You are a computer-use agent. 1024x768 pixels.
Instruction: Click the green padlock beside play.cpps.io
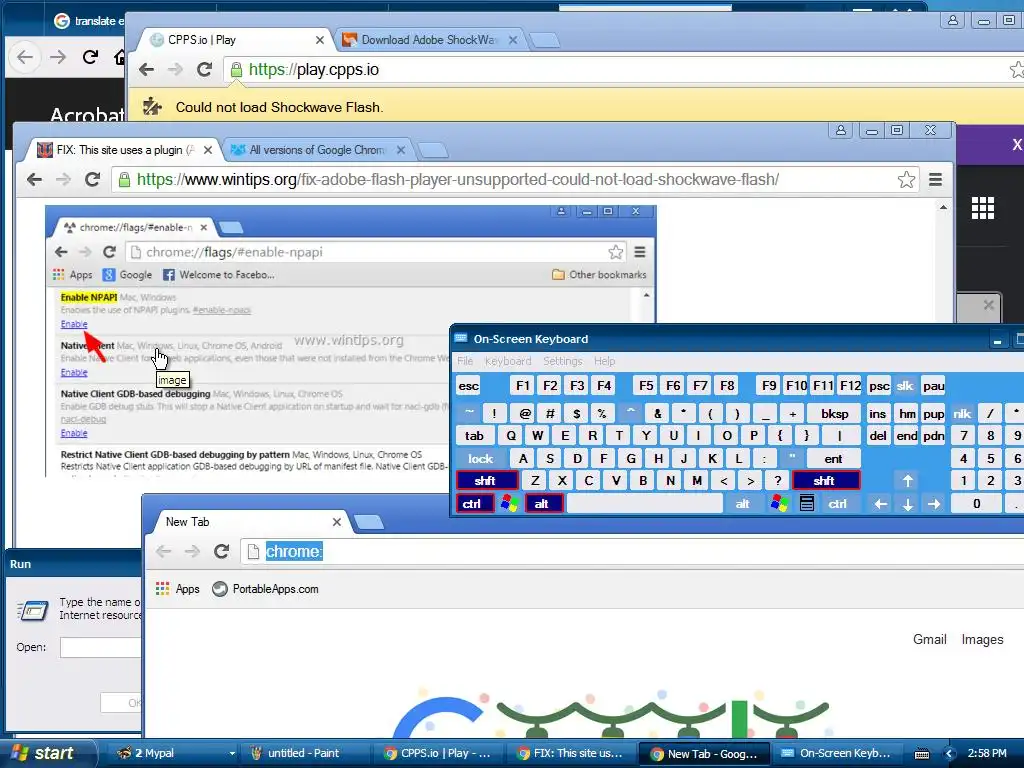[236, 69]
